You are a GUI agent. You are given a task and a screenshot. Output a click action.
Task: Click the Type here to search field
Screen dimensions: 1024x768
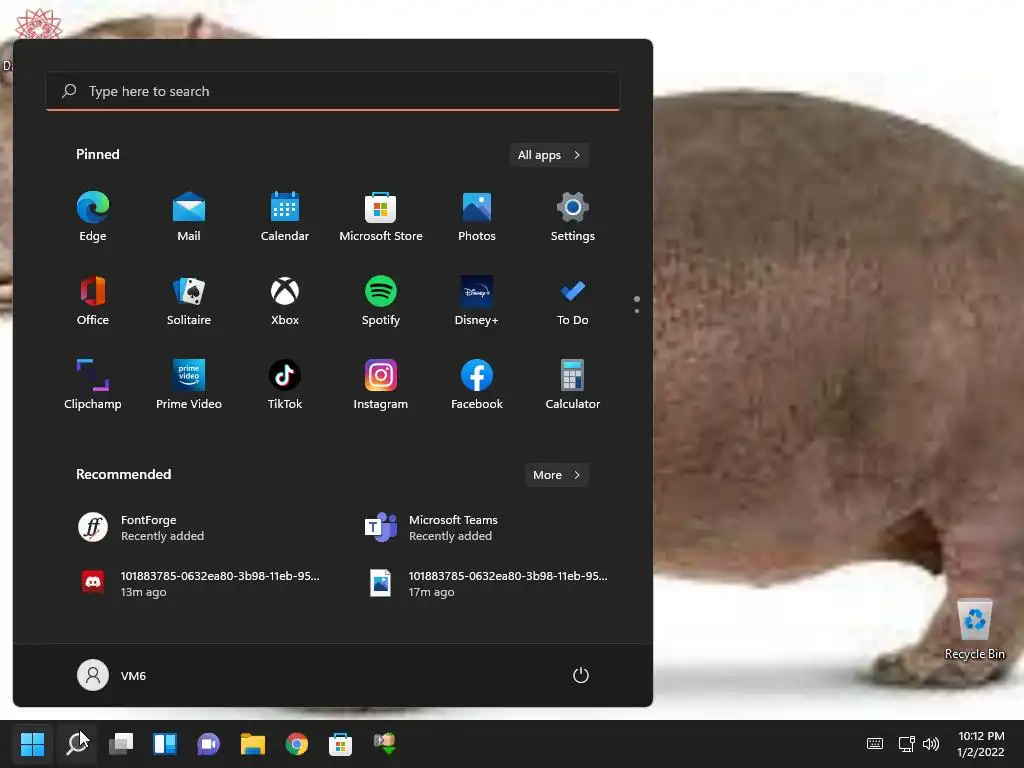click(x=332, y=91)
